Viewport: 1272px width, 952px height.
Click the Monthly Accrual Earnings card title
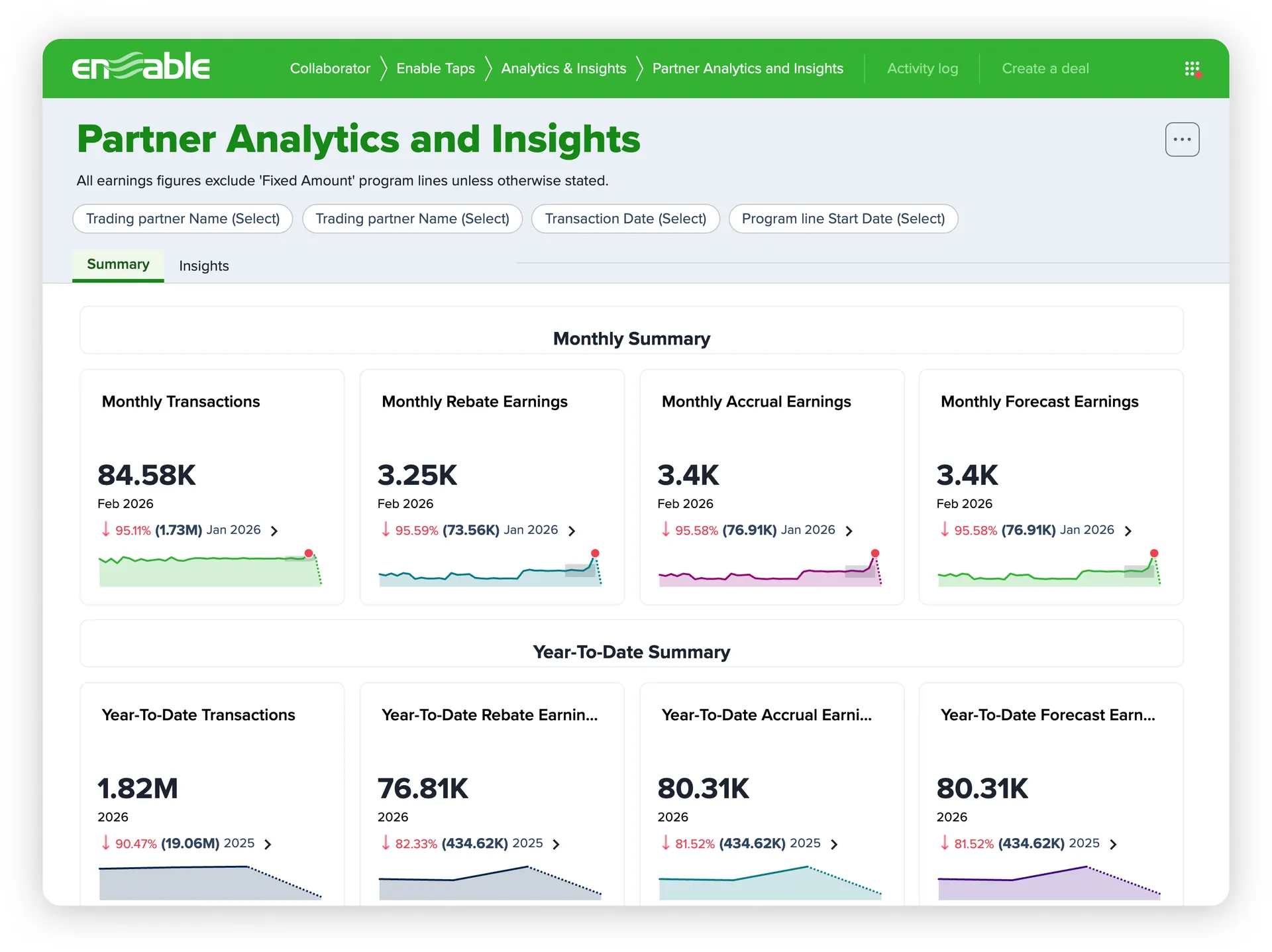coord(756,401)
